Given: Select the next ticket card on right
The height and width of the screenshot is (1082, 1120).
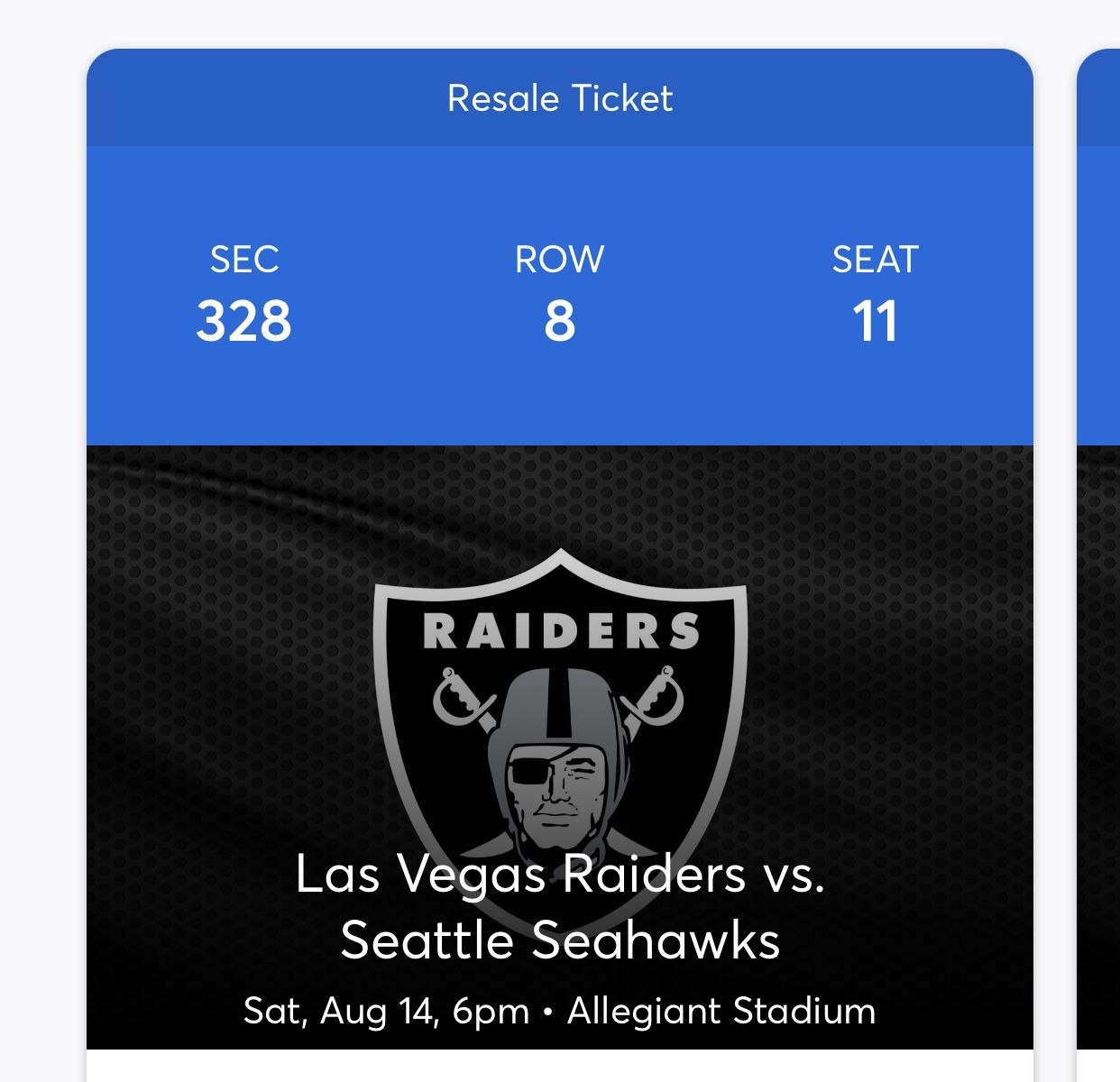Looking at the screenshot, I should [1098, 541].
